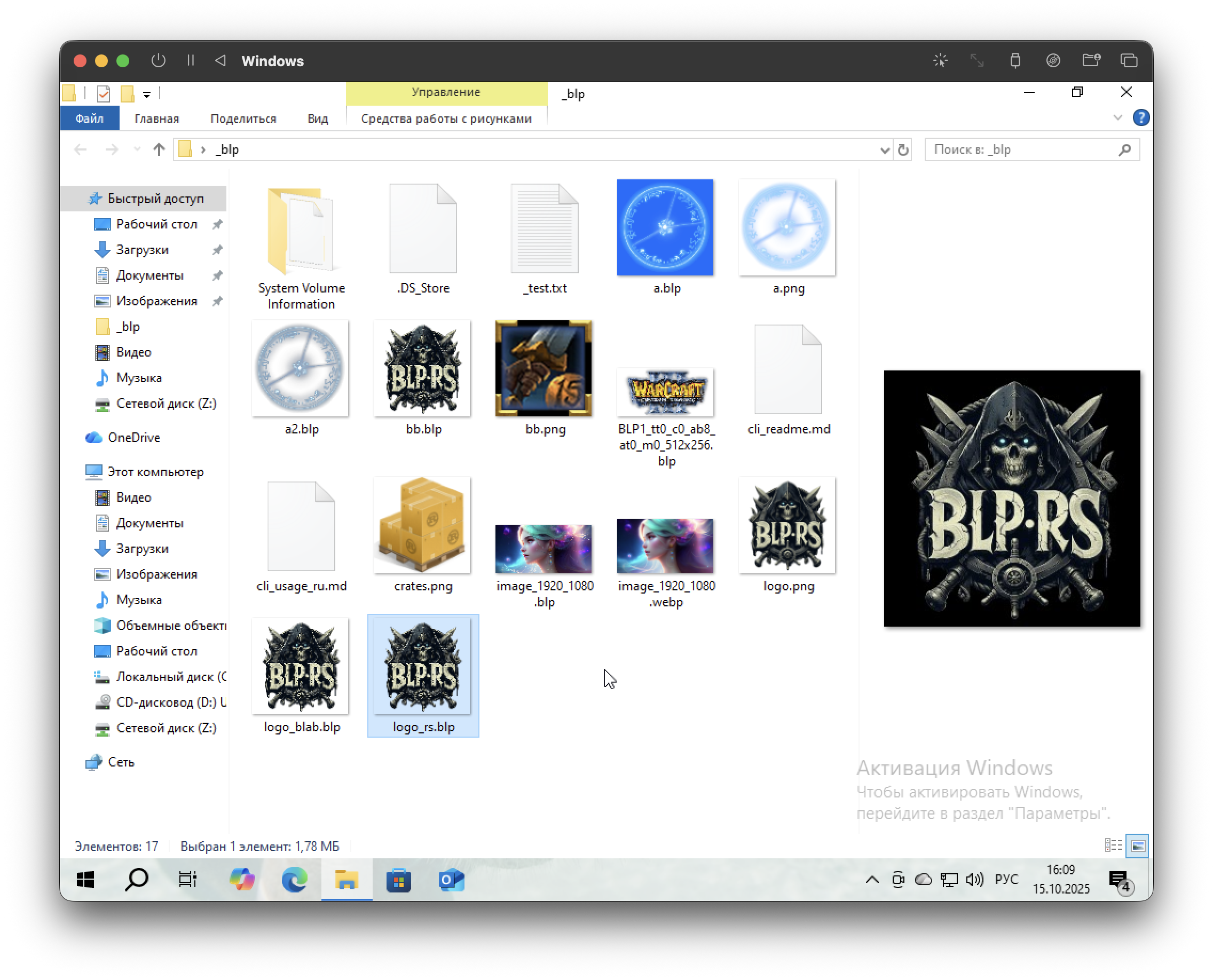Open the quick access toolbar customize dropdown
The image size is (1213, 980).
[147, 95]
